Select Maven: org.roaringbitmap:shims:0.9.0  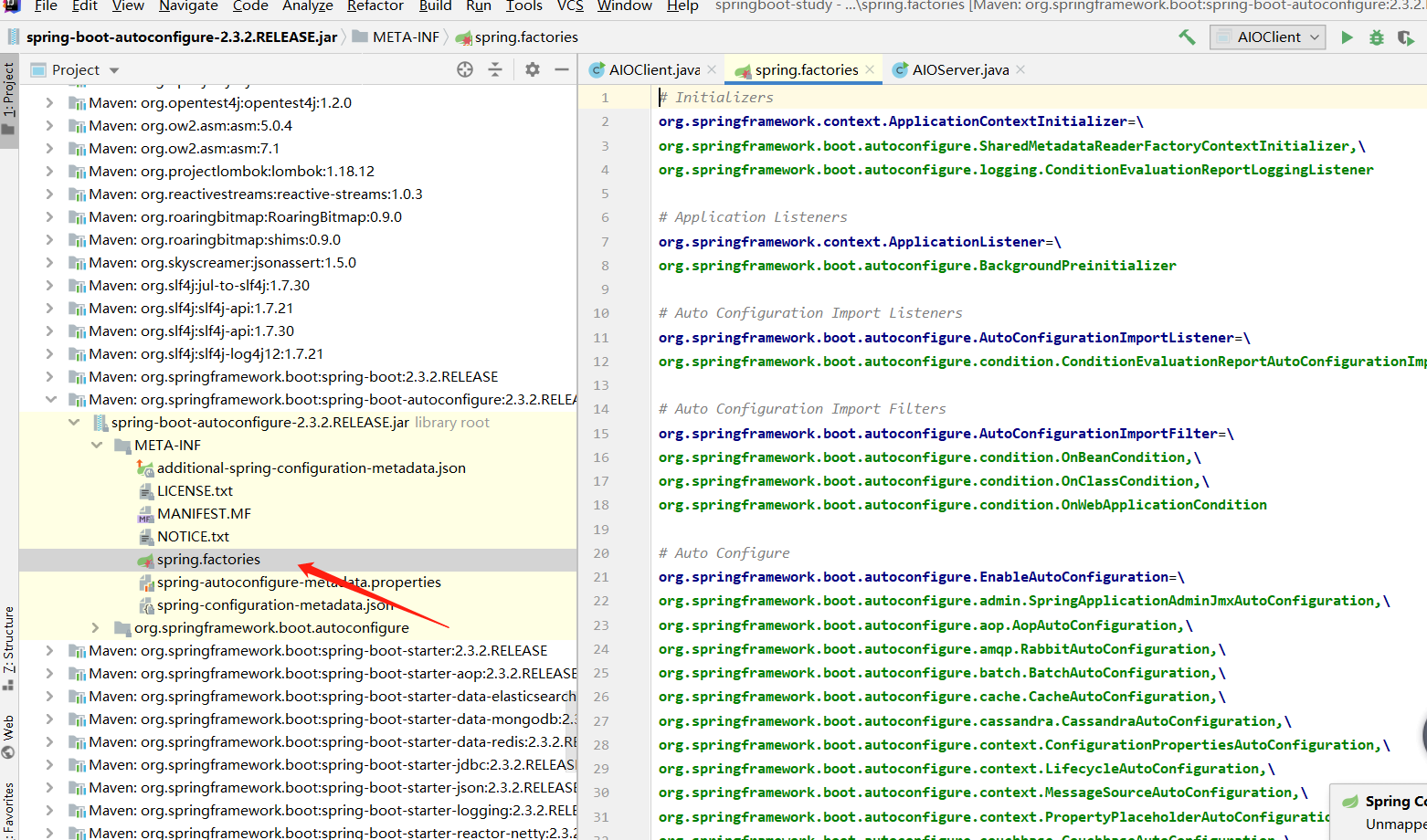[x=215, y=240]
